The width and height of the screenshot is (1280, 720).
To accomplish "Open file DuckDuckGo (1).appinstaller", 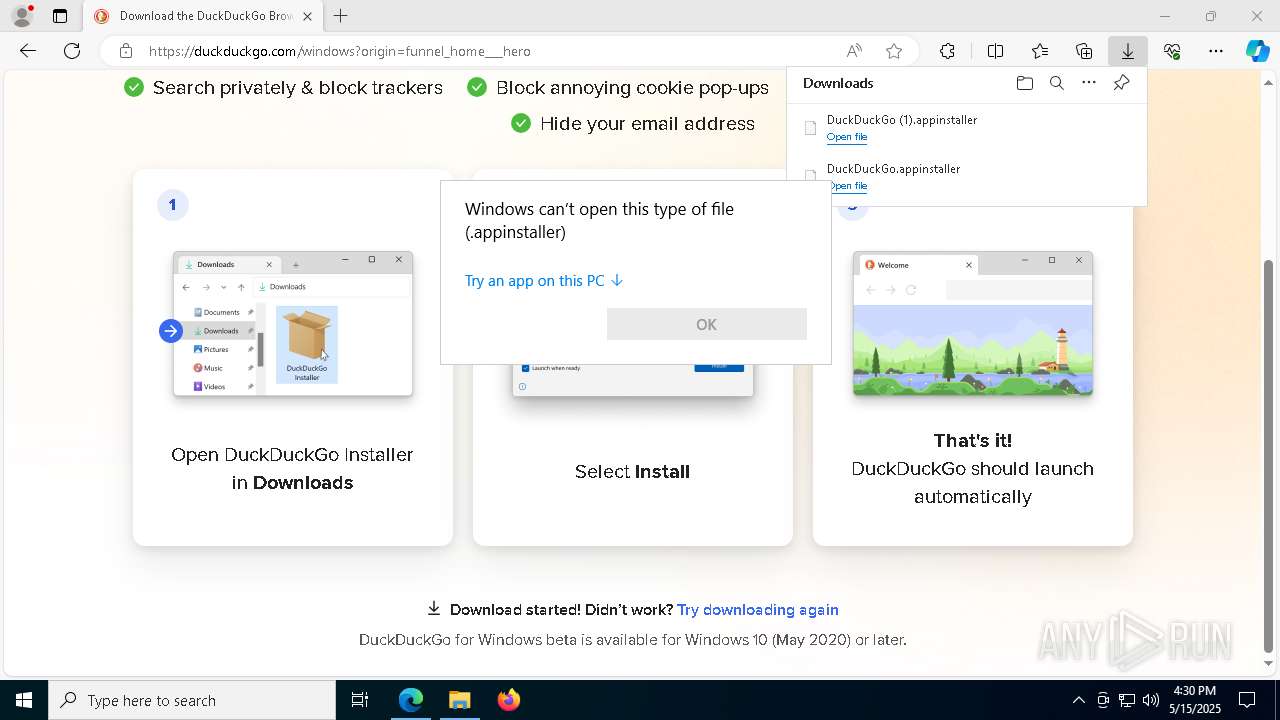I will click(847, 137).
